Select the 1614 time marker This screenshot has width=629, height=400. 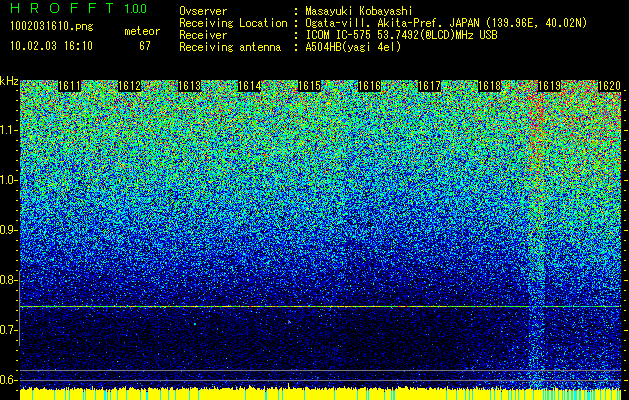250,86
